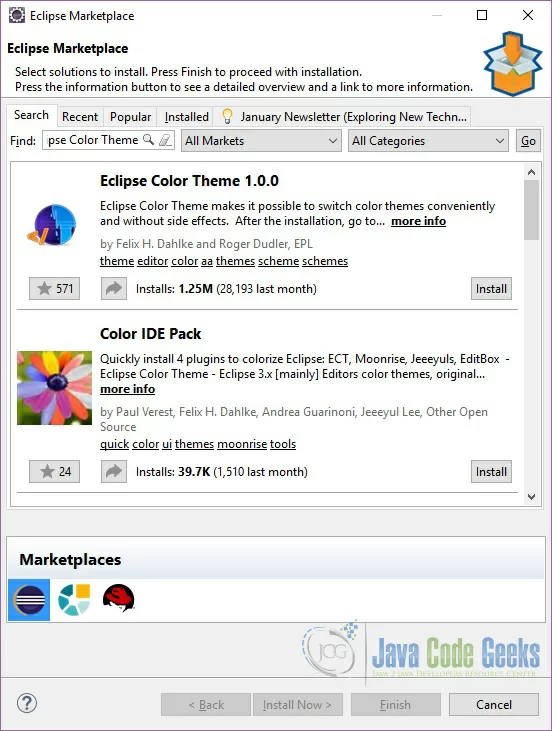Share Eclipse Color Theme via arrow icon

[x=114, y=289]
